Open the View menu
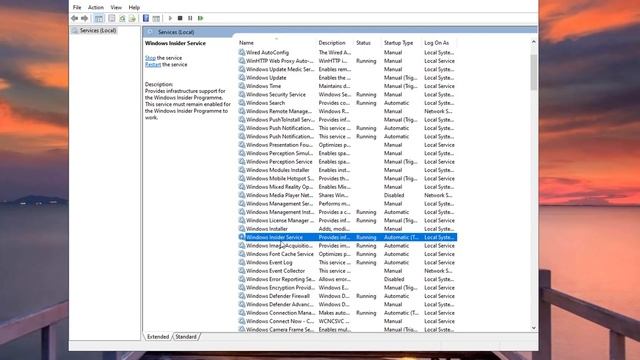 (x=116, y=7)
